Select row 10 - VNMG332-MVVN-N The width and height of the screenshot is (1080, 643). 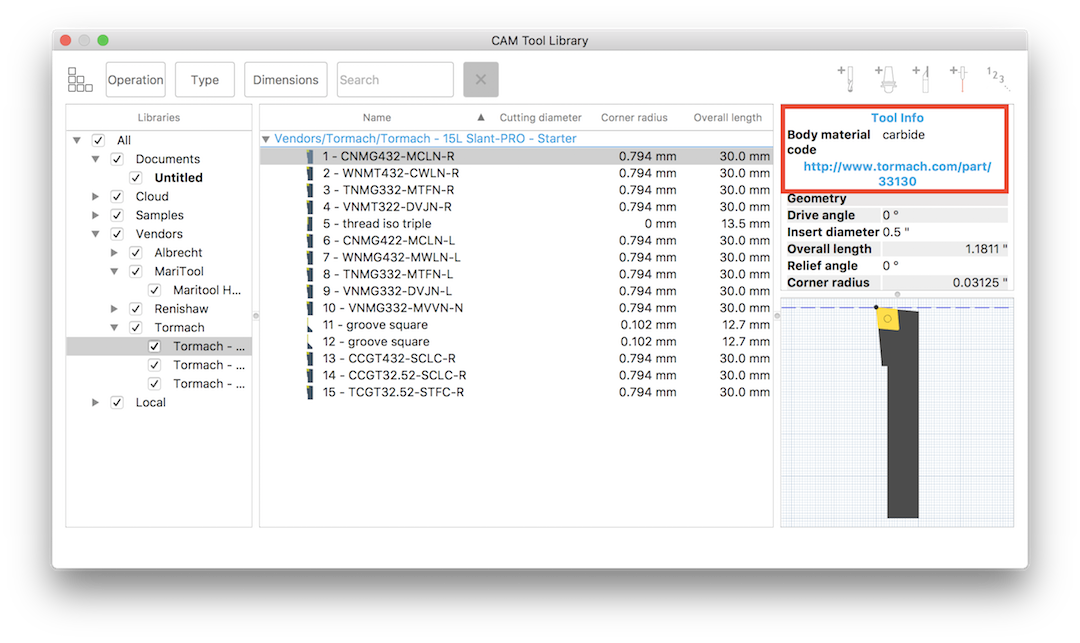(x=517, y=308)
